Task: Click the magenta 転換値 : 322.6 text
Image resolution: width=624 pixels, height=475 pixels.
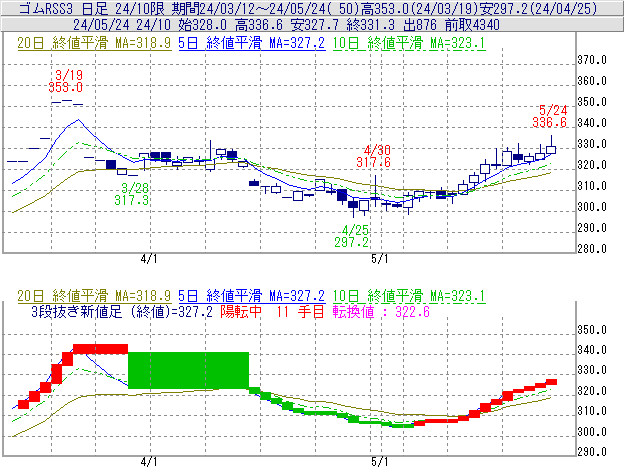Action: 381,311
